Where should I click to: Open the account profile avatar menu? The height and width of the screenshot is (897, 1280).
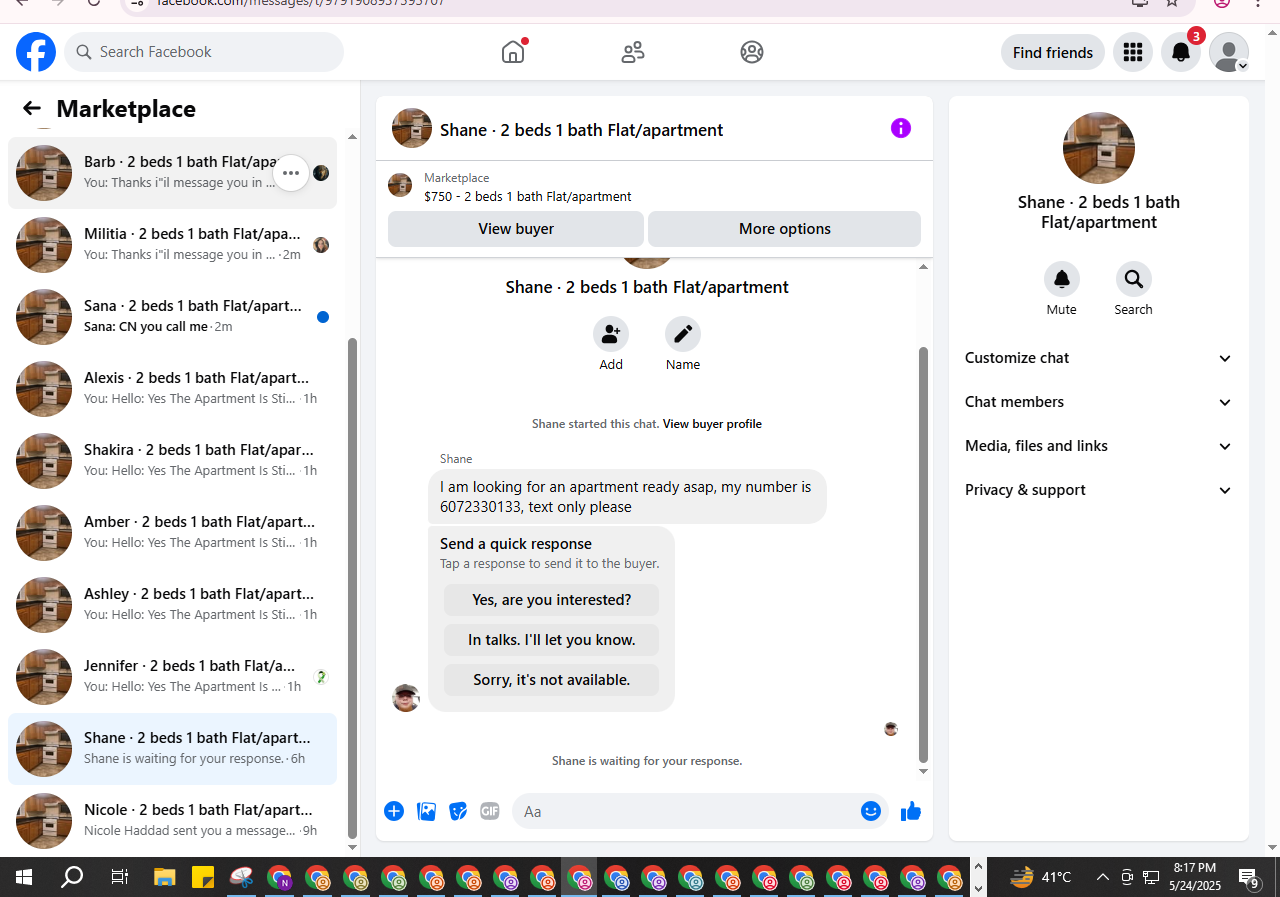[1229, 52]
